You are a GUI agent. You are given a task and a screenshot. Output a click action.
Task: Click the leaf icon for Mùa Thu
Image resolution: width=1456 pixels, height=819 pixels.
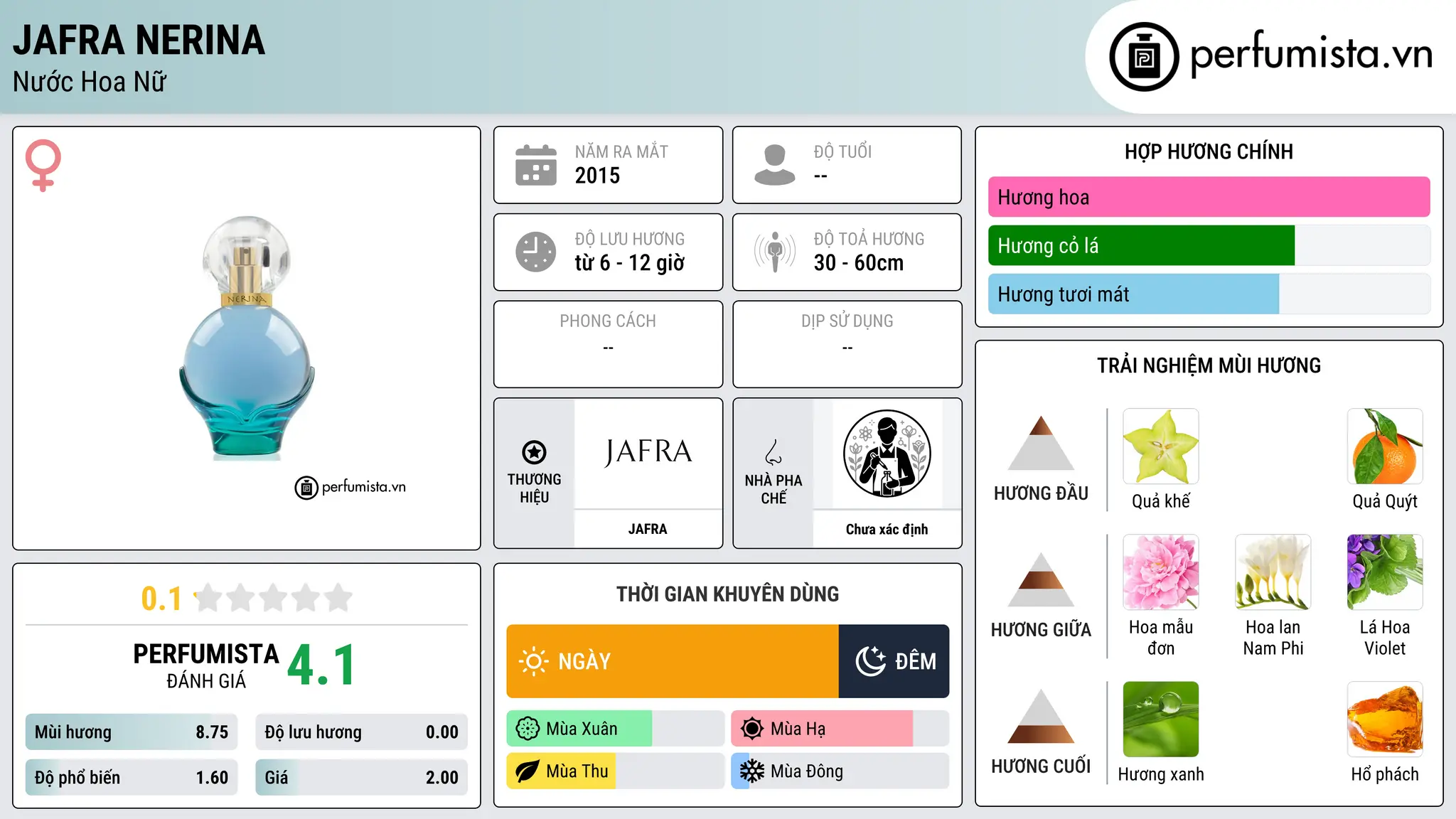(528, 771)
